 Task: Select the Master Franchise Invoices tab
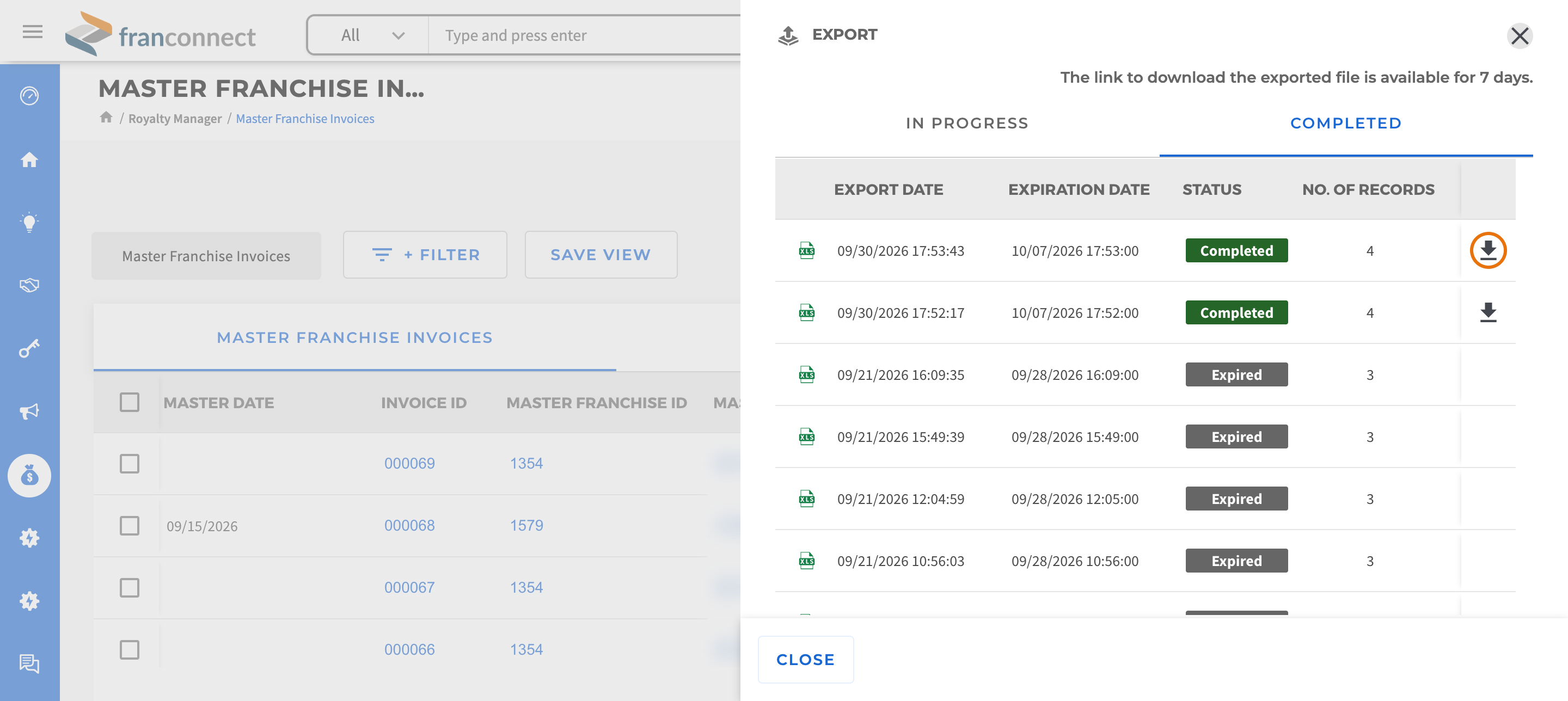click(355, 338)
